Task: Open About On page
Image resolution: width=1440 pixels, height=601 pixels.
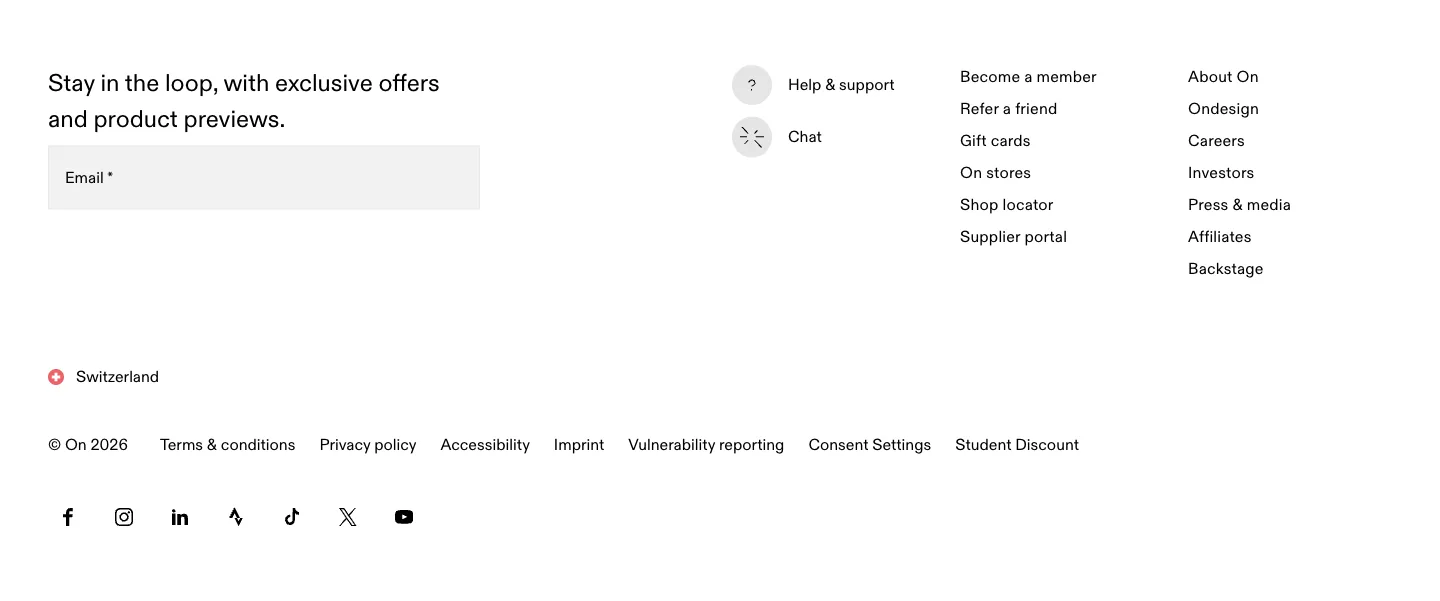Action: 1223,77
